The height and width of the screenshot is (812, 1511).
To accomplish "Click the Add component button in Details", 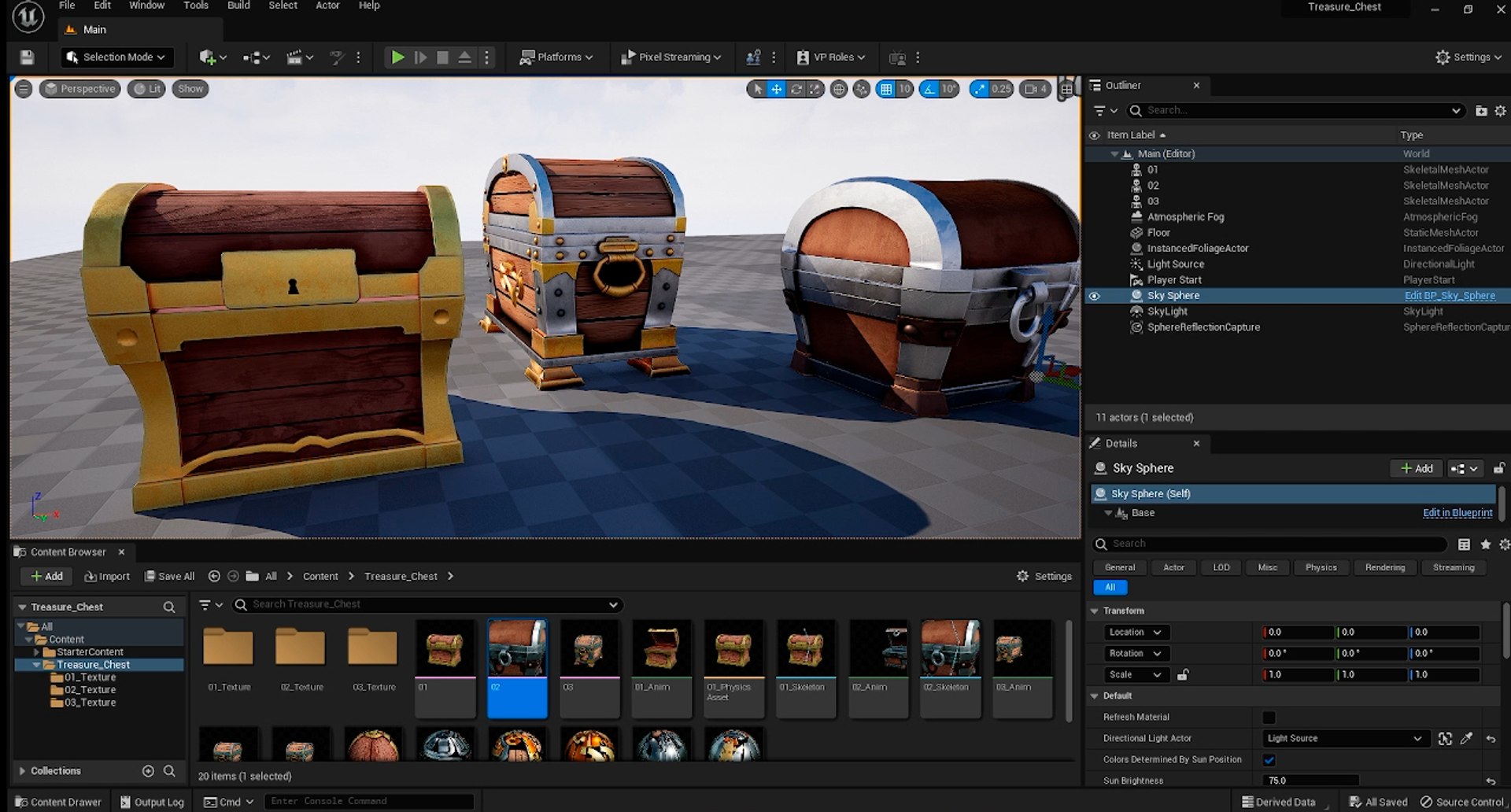I will click(1417, 468).
